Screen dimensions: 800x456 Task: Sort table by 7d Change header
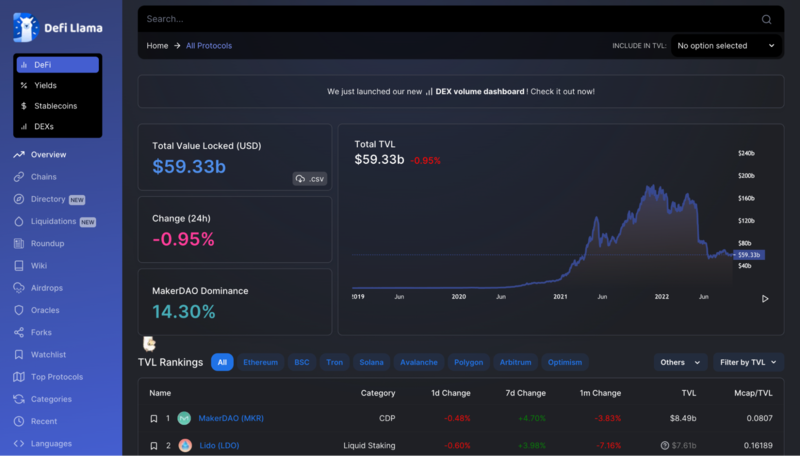[526, 393]
